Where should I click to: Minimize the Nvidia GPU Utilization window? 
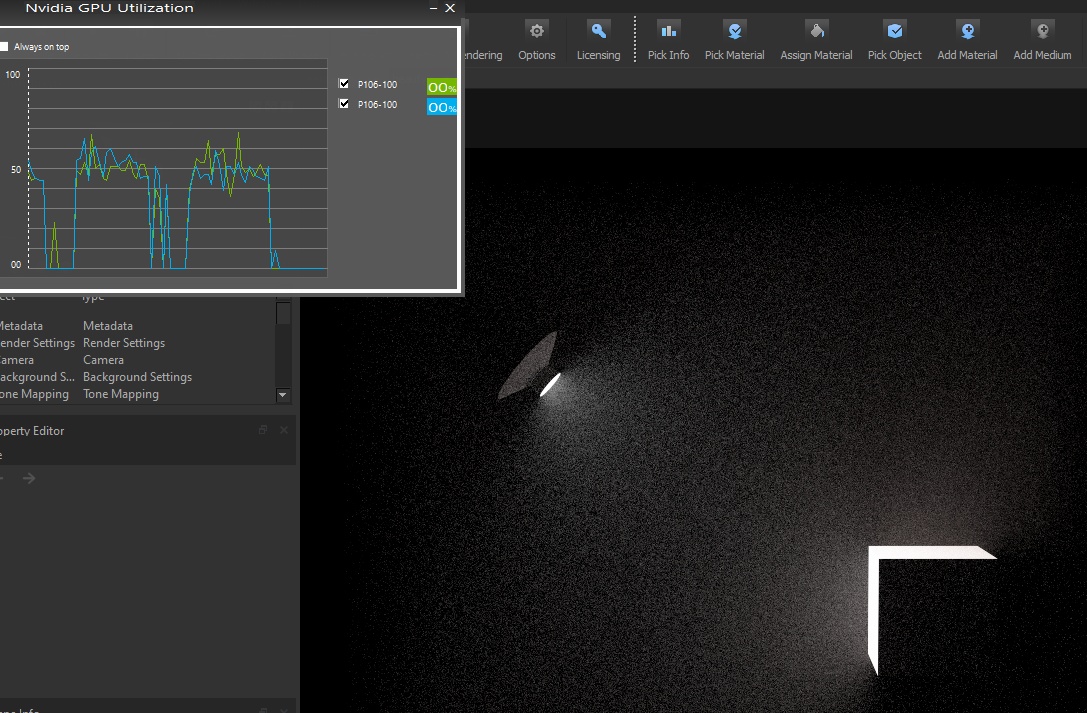(433, 8)
